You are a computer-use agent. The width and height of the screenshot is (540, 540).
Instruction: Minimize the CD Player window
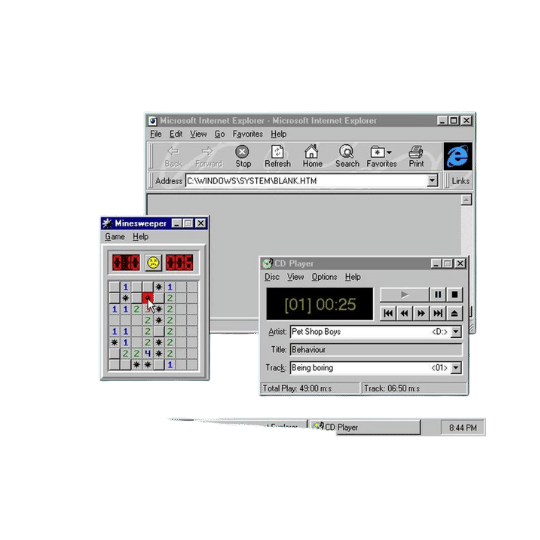coord(436,263)
